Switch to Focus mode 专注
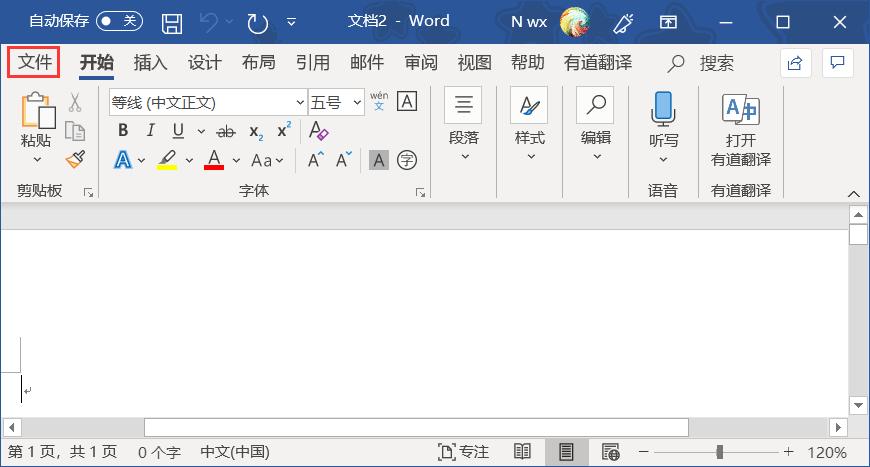 463,452
